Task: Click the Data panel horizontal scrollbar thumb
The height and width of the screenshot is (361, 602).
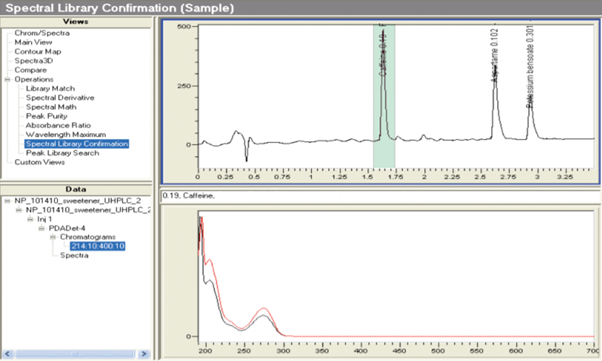Action: [x=75, y=354]
